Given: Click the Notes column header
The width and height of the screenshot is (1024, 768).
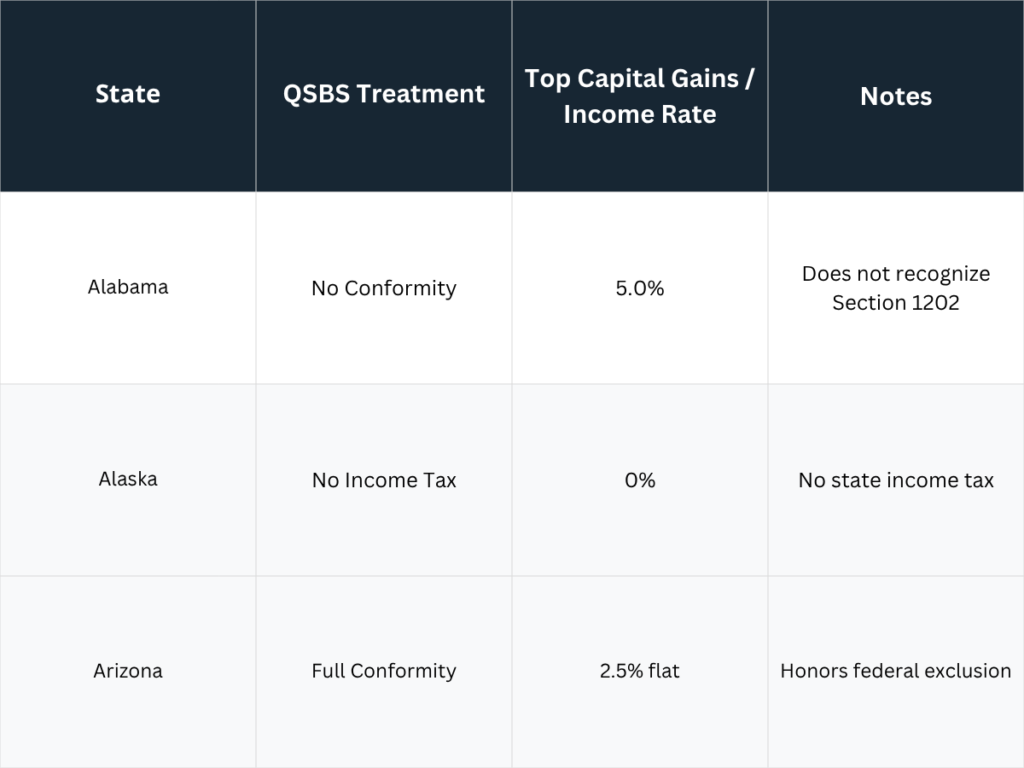Looking at the screenshot, I should 895,96.
